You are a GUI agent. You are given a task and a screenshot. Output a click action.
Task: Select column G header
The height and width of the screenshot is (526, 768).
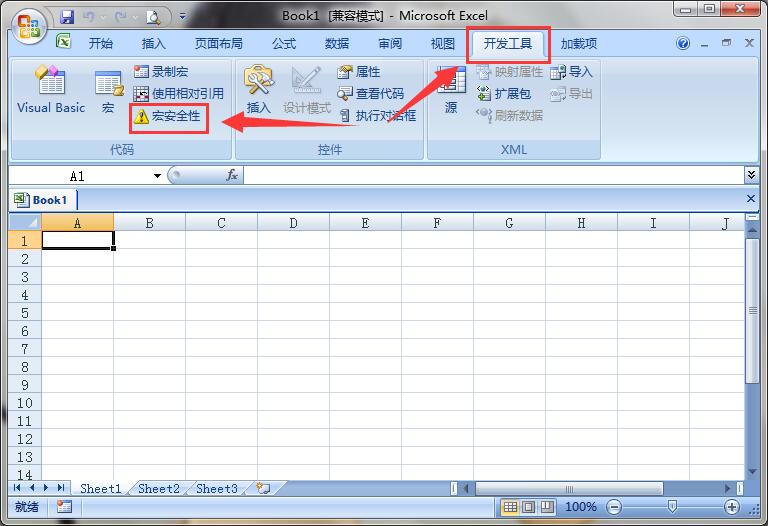coord(509,223)
